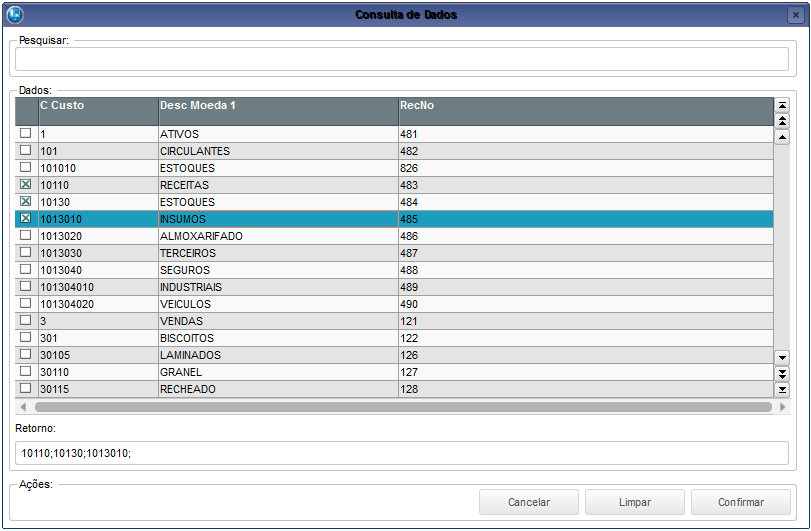This screenshot has width=811, height=531.
Task: Click the page-down double arrow icon
Action: (x=782, y=373)
